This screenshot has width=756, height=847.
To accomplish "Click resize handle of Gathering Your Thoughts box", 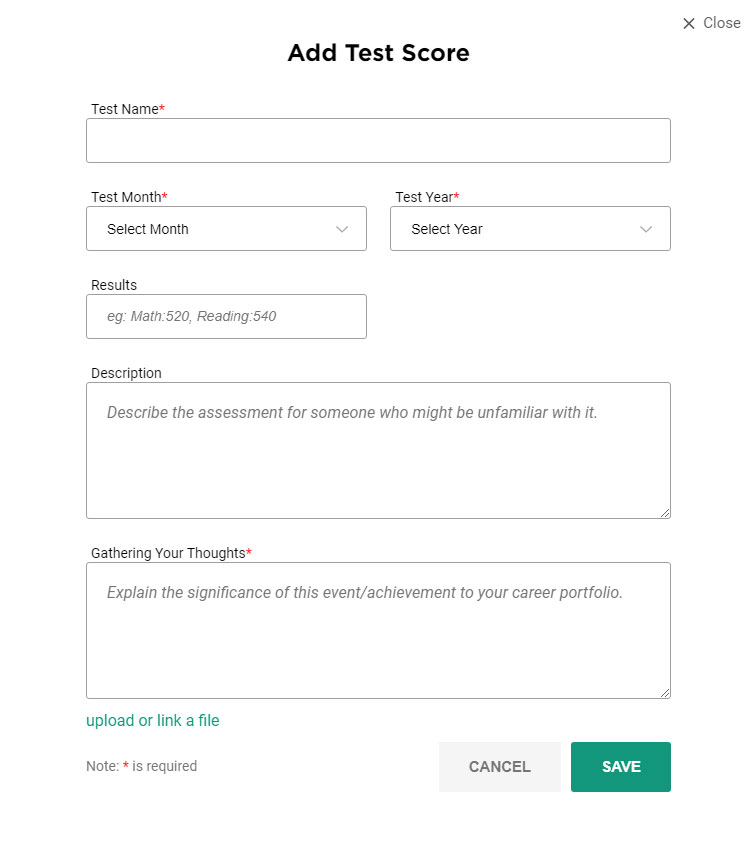I will pyautogui.click(x=665, y=693).
